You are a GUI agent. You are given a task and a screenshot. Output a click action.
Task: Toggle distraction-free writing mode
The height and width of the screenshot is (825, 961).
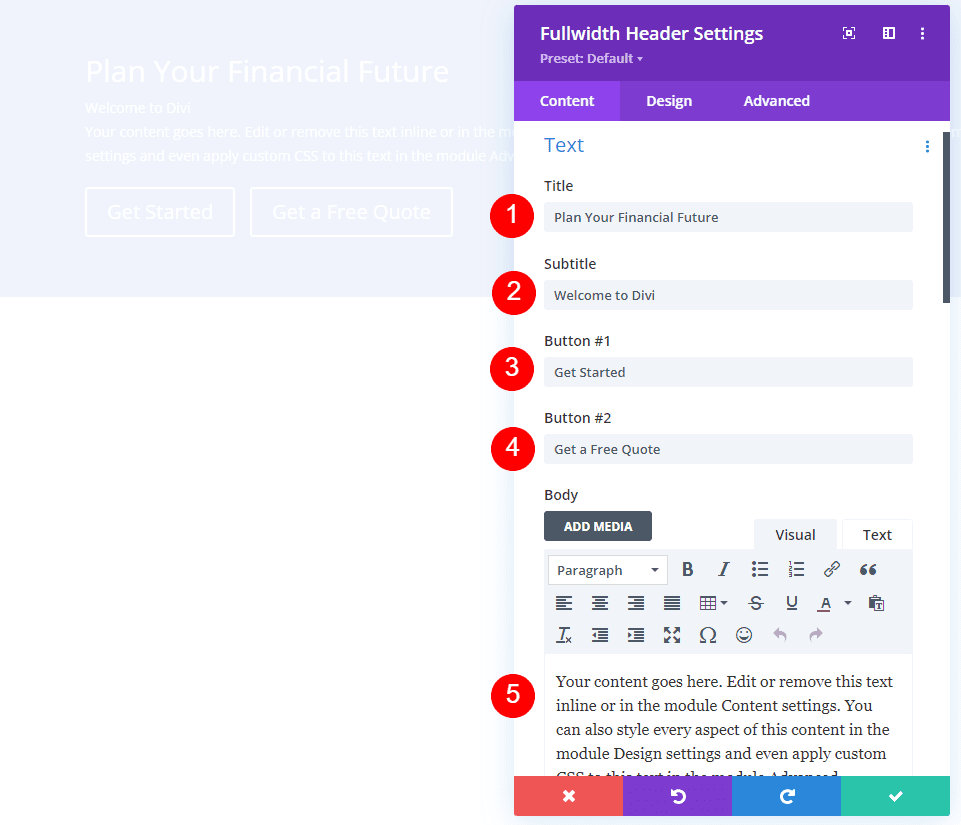point(671,635)
